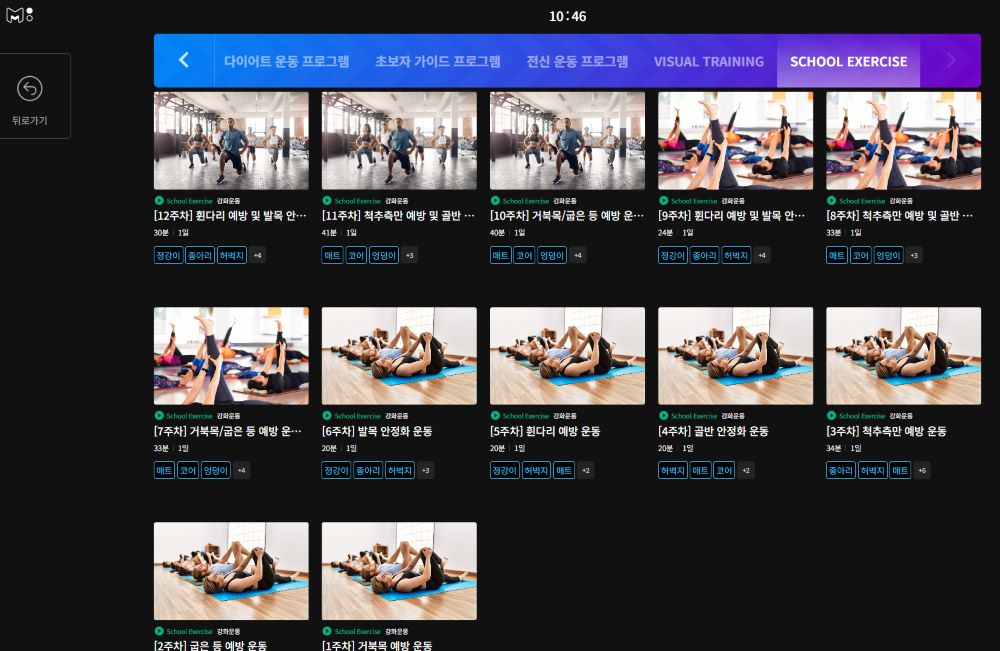Click the title [6주차] 발목 안정화 운동
The image size is (1000, 651).
(x=377, y=431)
